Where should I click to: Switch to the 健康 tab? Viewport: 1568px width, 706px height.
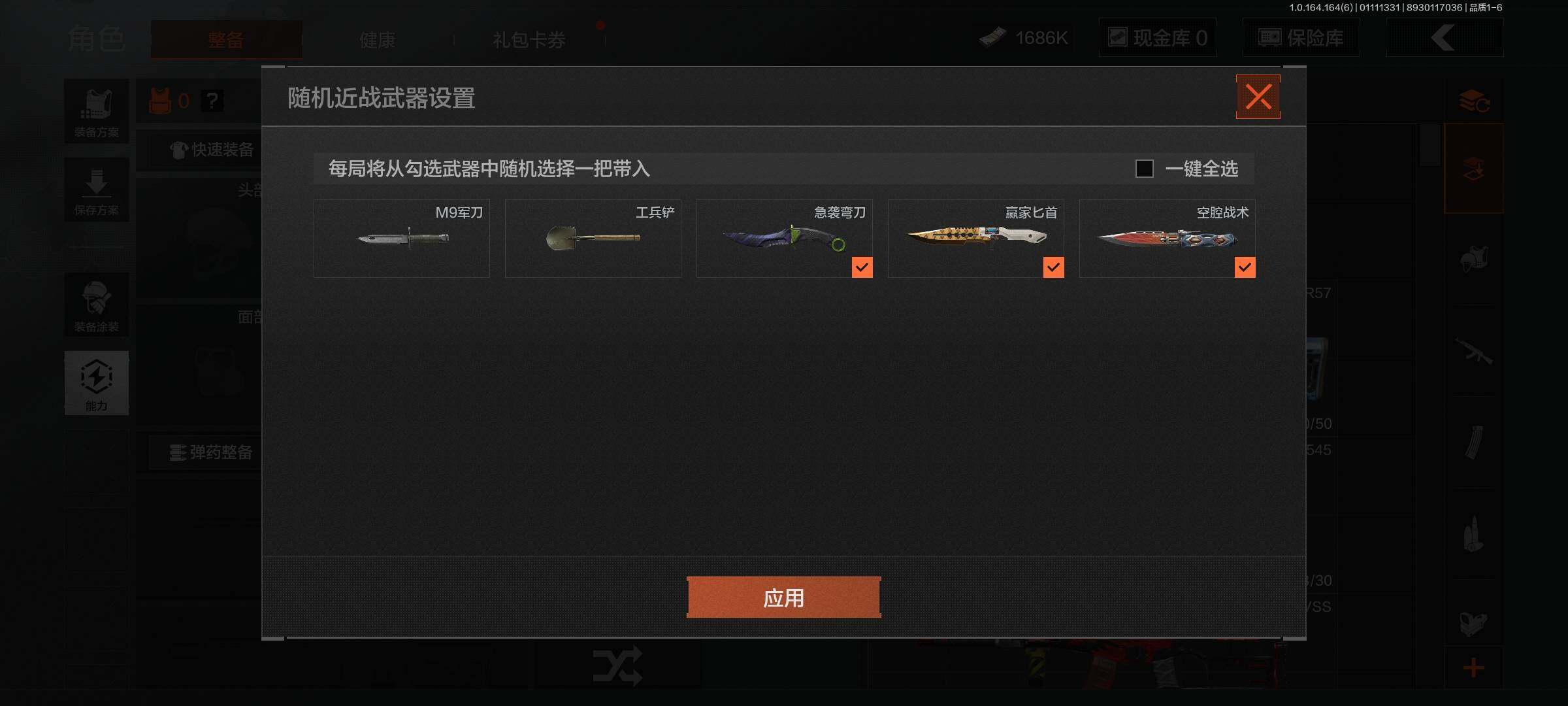coord(378,41)
